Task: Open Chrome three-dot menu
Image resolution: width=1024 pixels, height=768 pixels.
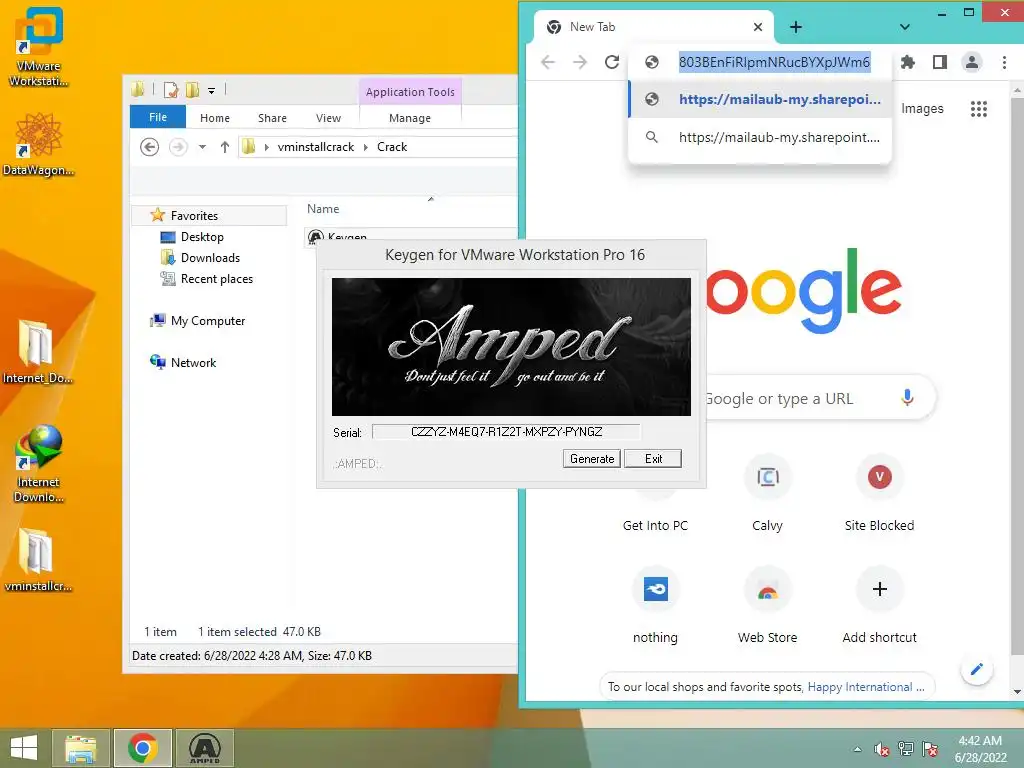Action: [1004, 62]
